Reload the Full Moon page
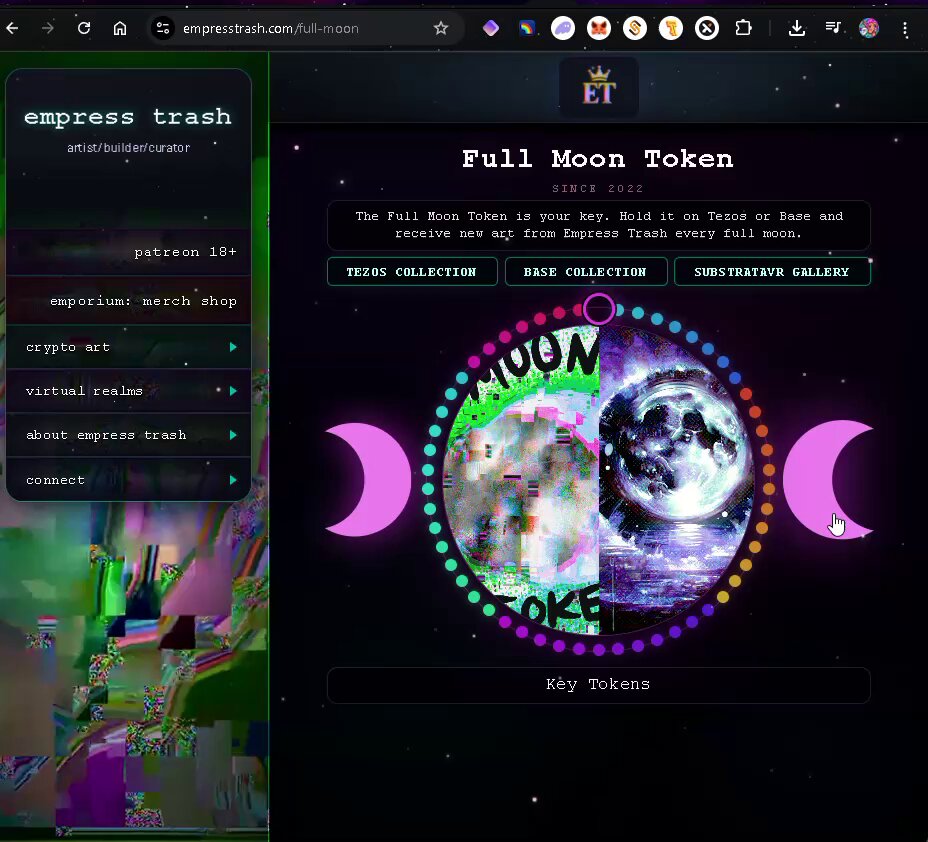928x842 pixels. pos(84,28)
